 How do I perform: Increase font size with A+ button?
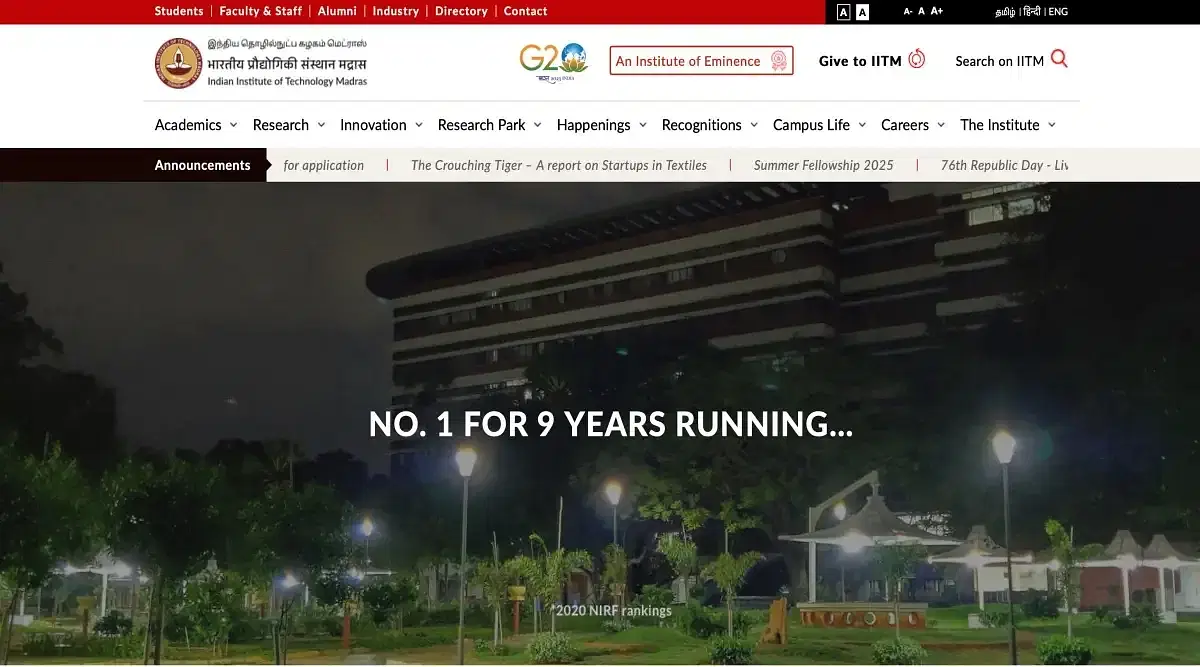click(937, 11)
